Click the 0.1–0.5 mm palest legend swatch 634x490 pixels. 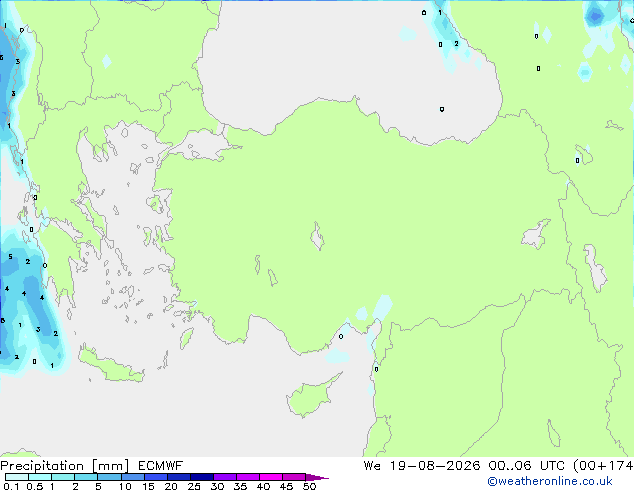click(x=17, y=477)
